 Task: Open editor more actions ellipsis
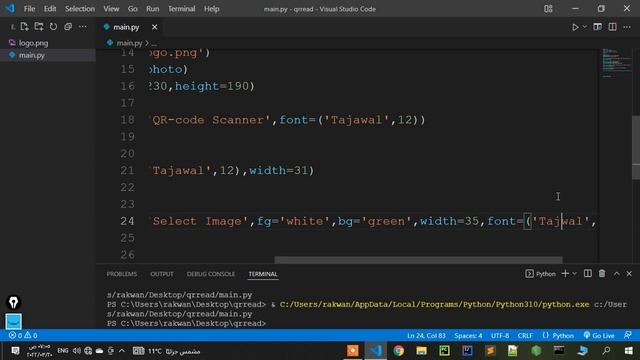coord(627,27)
